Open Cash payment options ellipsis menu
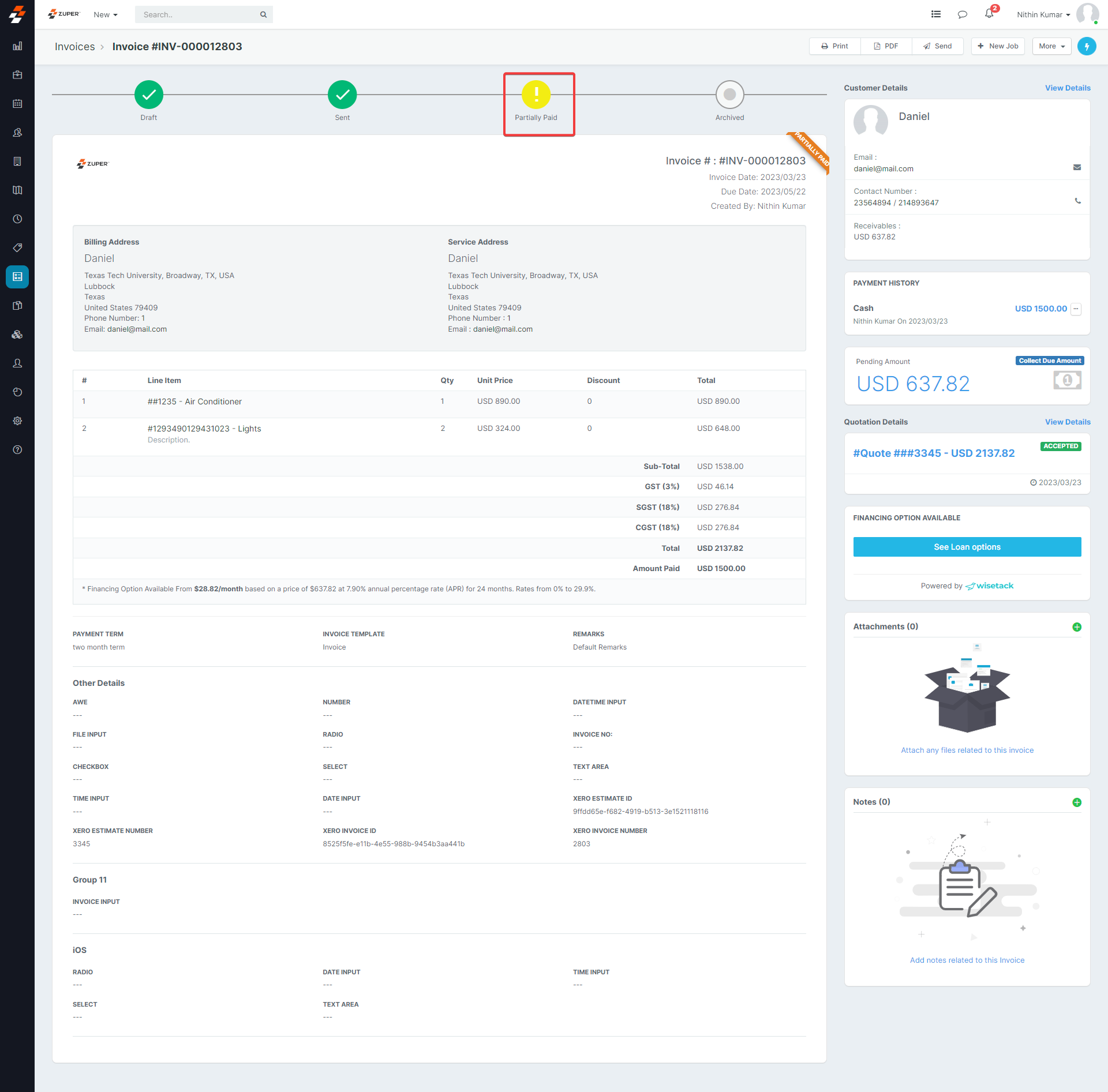This screenshot has height=1092, width=1108. [1076, 309]
